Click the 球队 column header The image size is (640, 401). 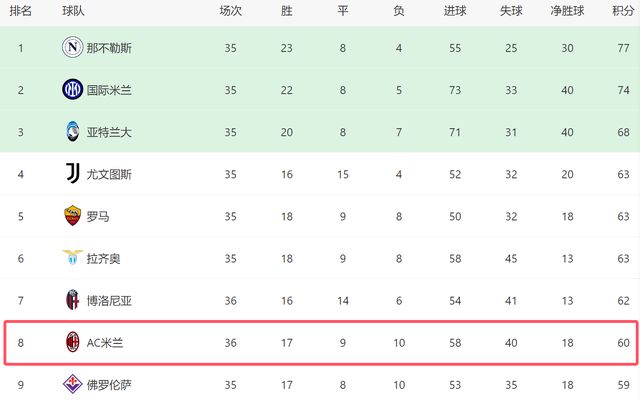coord(73,11)
